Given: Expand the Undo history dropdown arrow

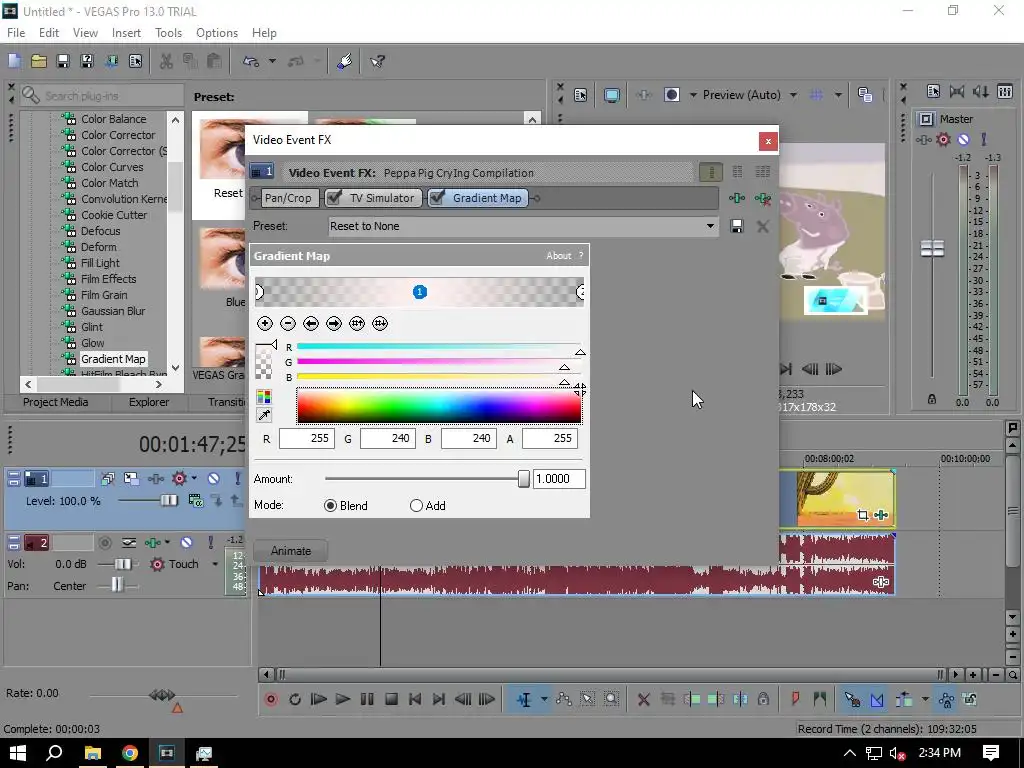Looking at the screenshot, I should 272,61.
